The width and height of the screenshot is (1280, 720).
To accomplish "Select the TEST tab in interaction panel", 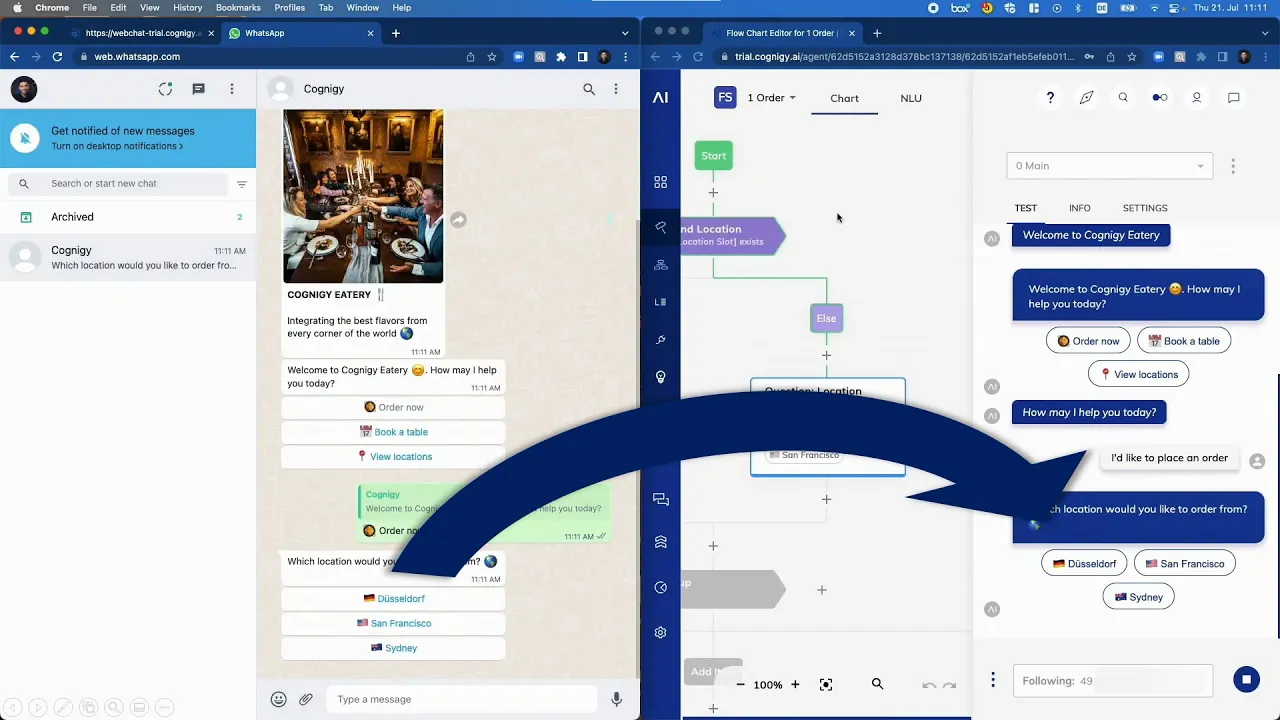I will (x=1026, y=208).
